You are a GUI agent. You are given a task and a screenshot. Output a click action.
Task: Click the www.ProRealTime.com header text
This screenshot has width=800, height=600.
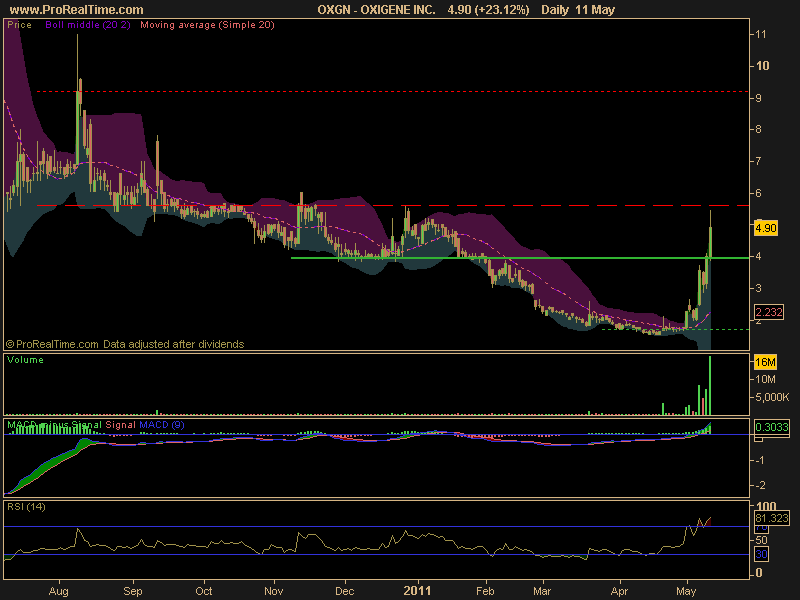click(77, 10)
